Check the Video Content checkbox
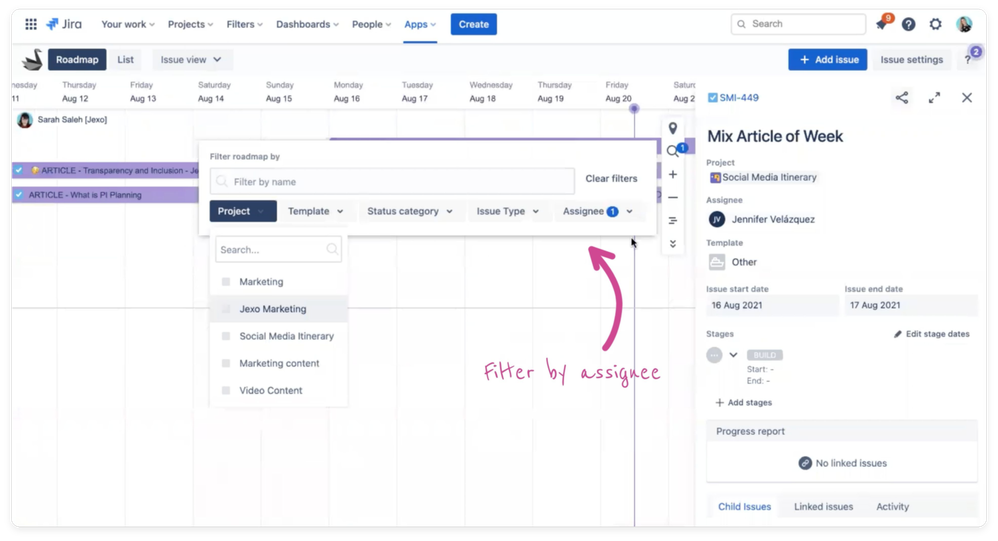The width and height of the screenshot is (998, 541). (x=225, y=390)
